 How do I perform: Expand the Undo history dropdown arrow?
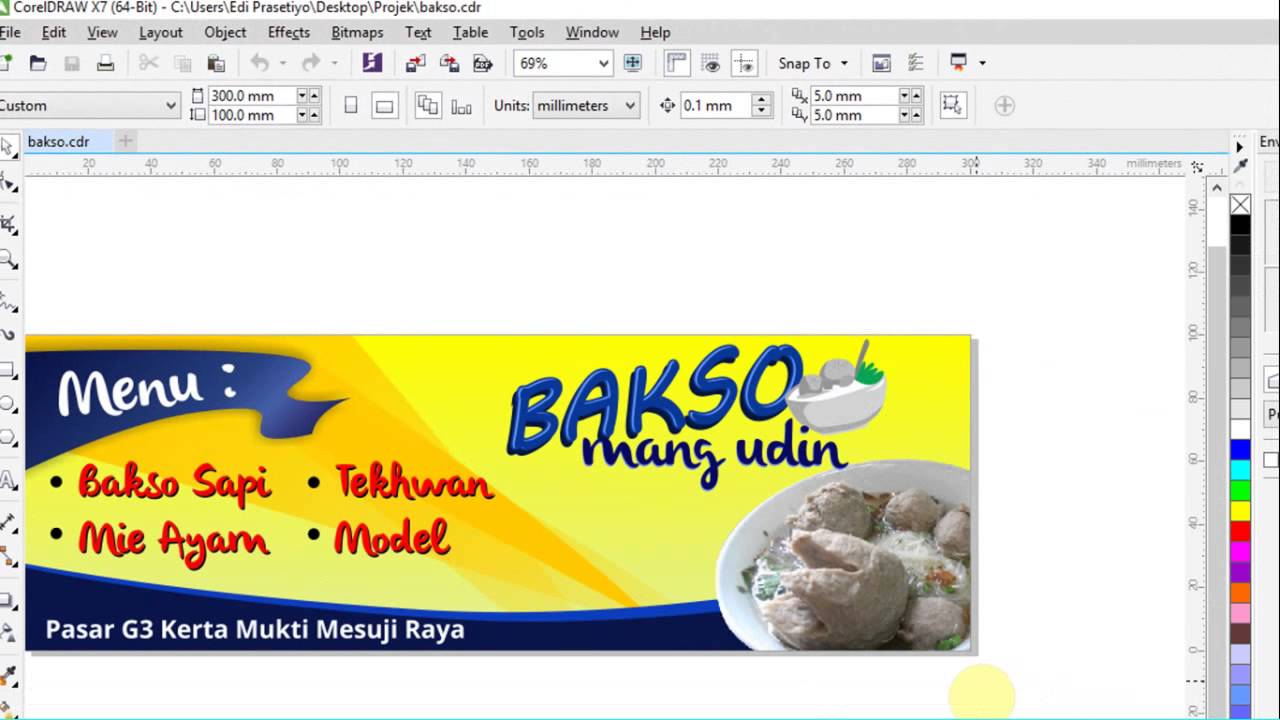282,63
